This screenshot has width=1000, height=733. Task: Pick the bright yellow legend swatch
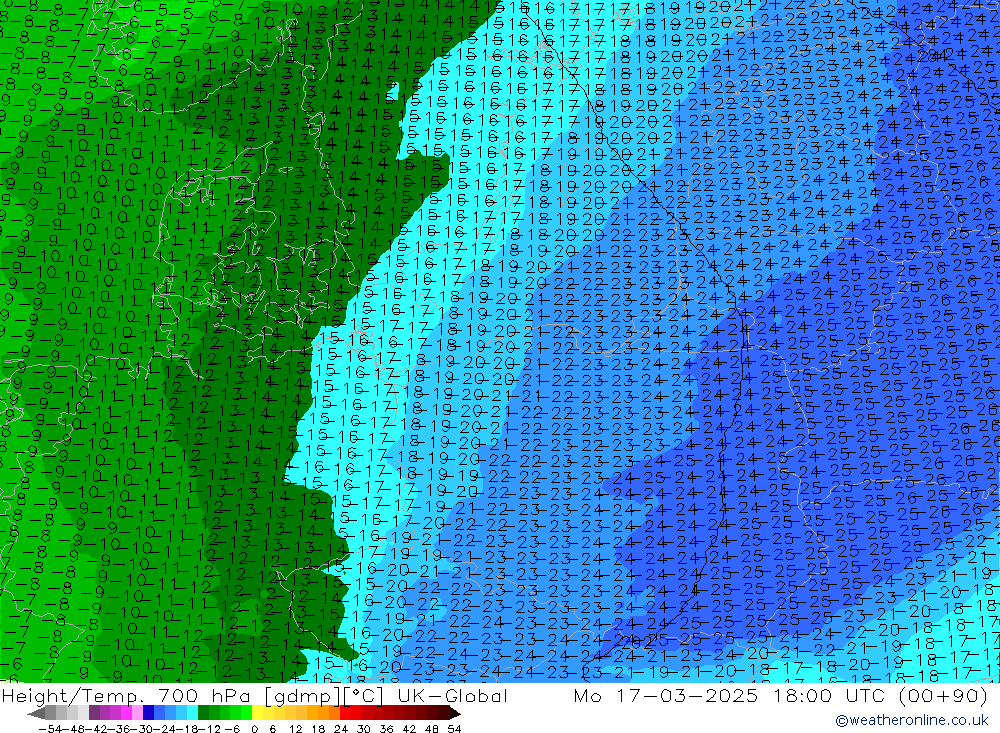258,713
